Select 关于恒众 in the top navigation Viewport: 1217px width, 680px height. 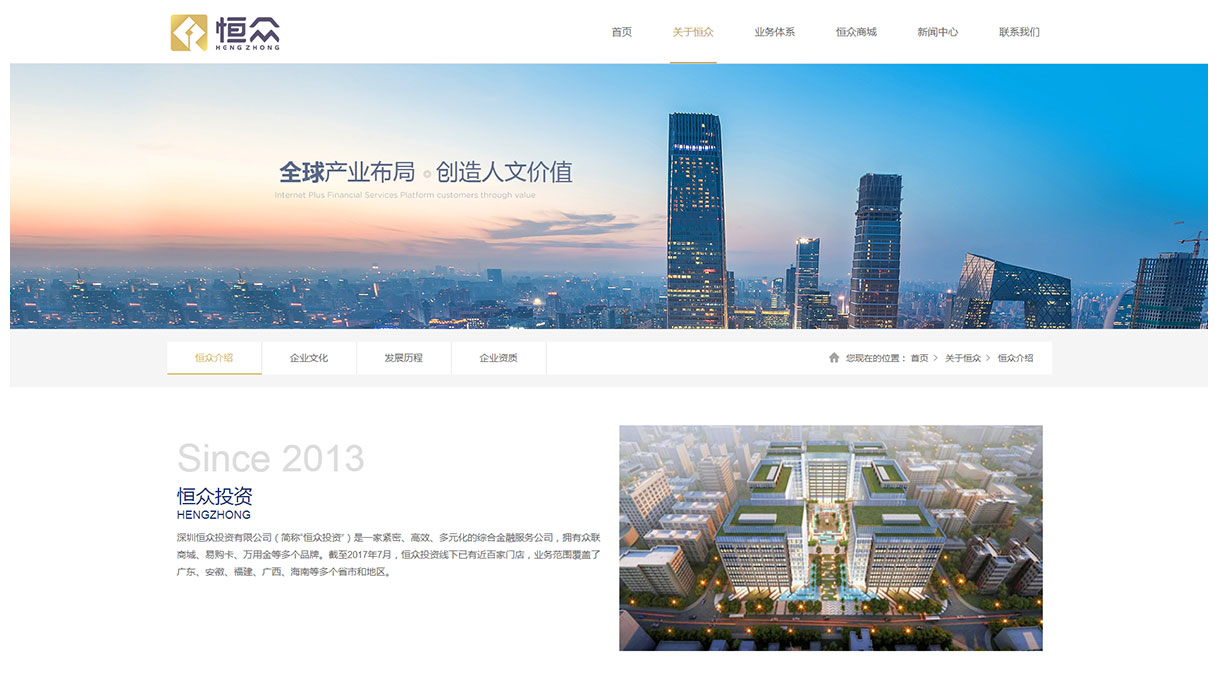693,32
